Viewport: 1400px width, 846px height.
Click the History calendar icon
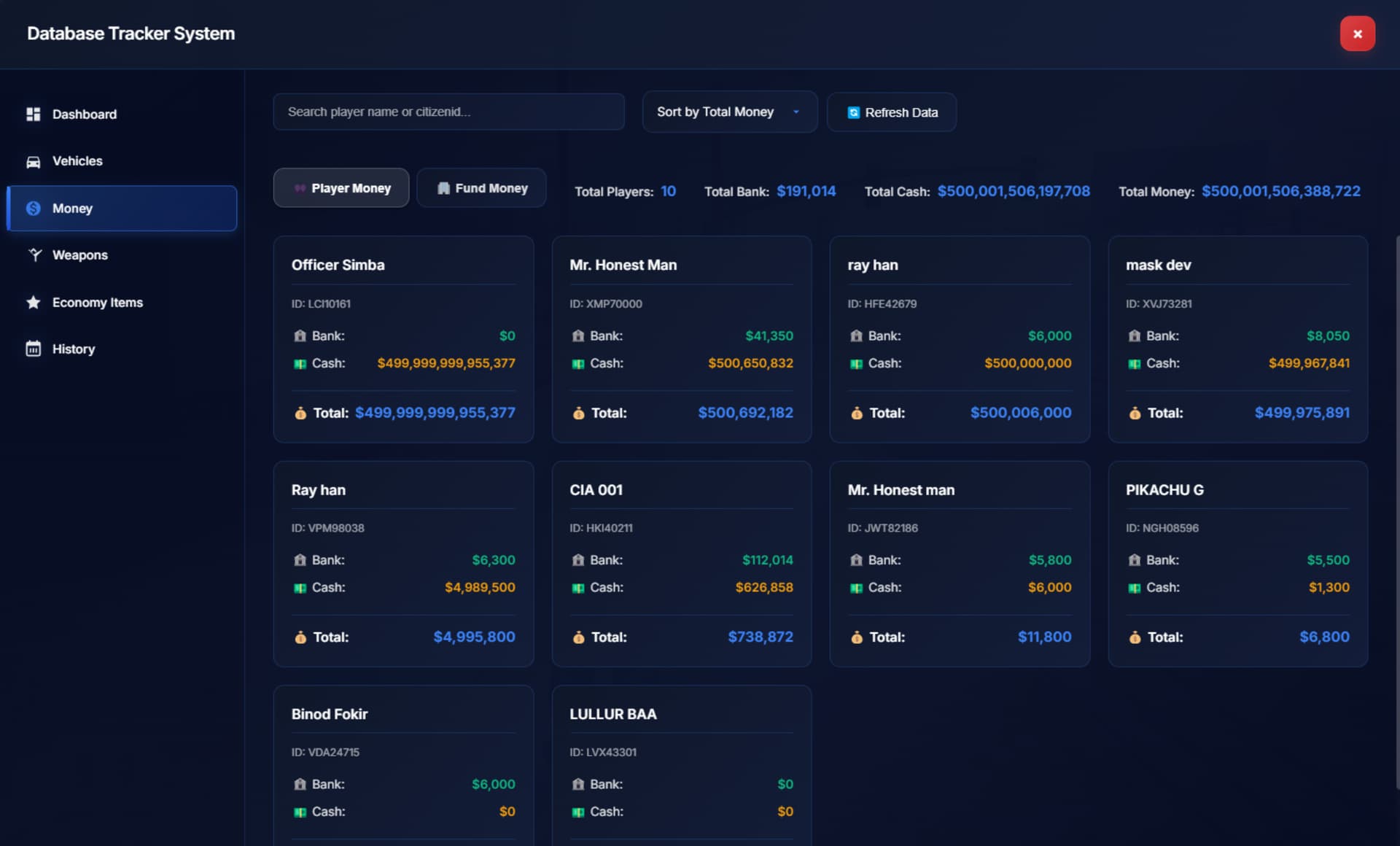click(34, 349)
